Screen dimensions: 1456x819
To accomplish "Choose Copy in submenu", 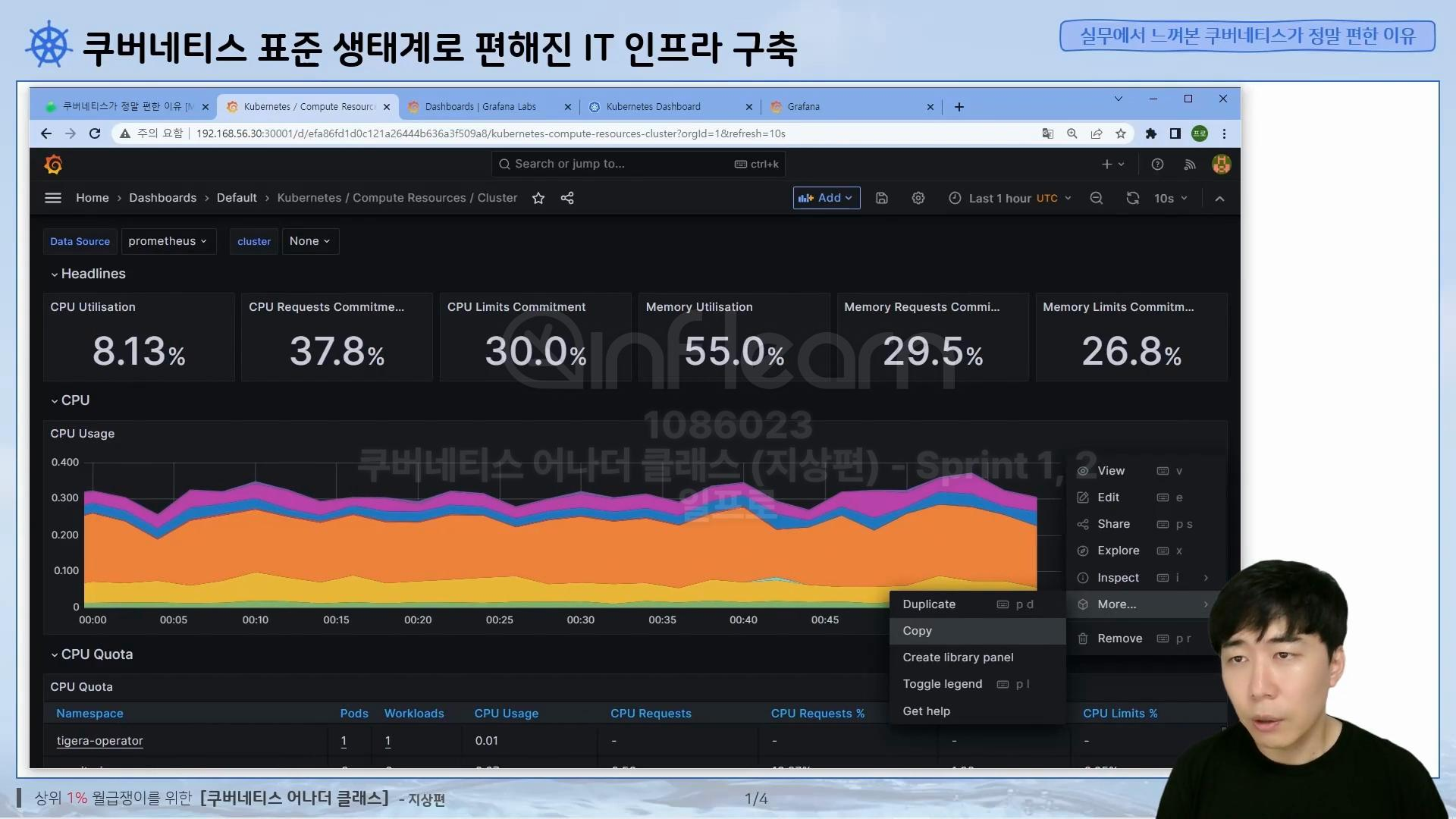I will point(977,631).
